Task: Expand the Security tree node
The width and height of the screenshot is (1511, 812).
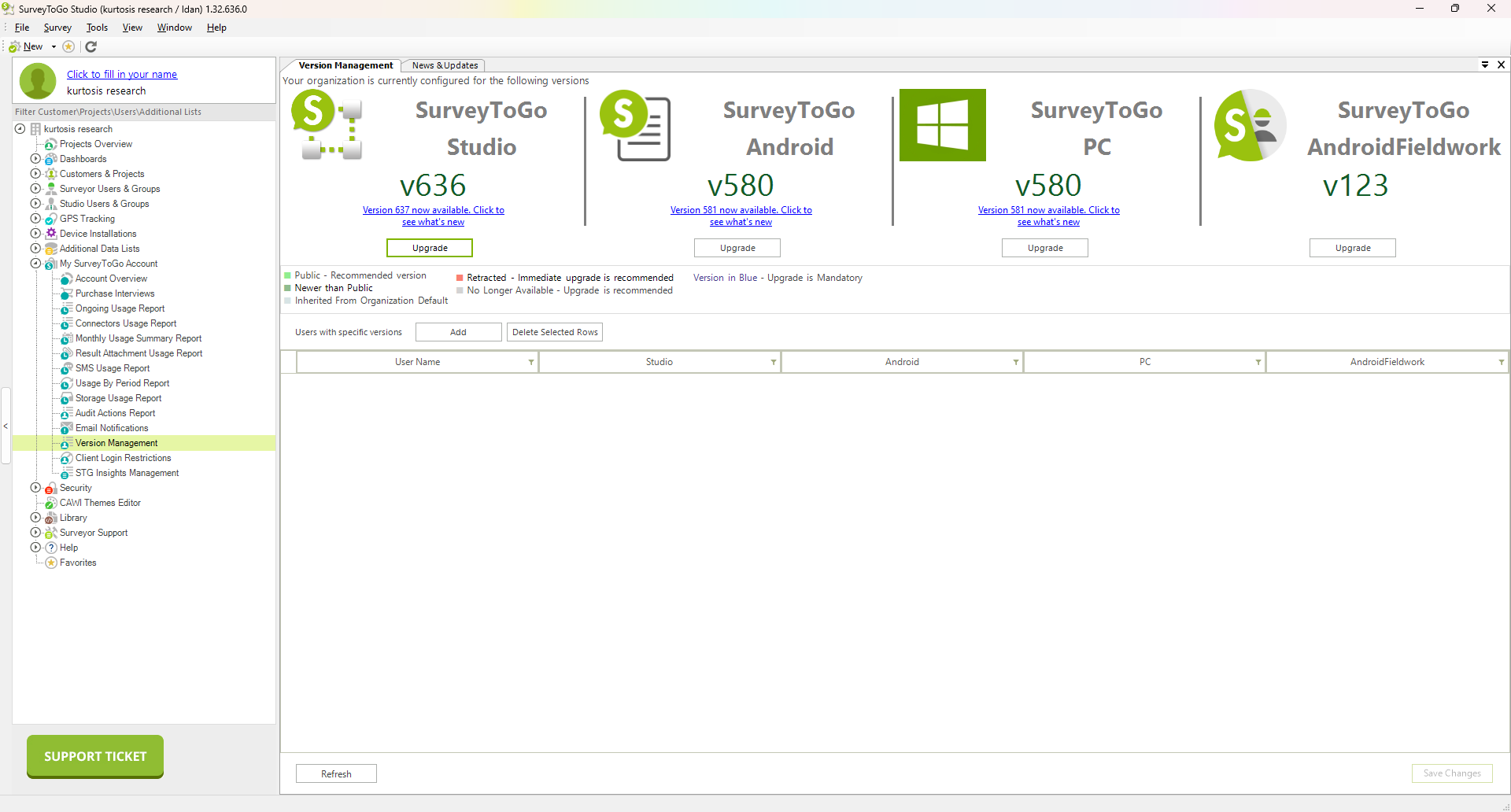Action: point(35,487)
